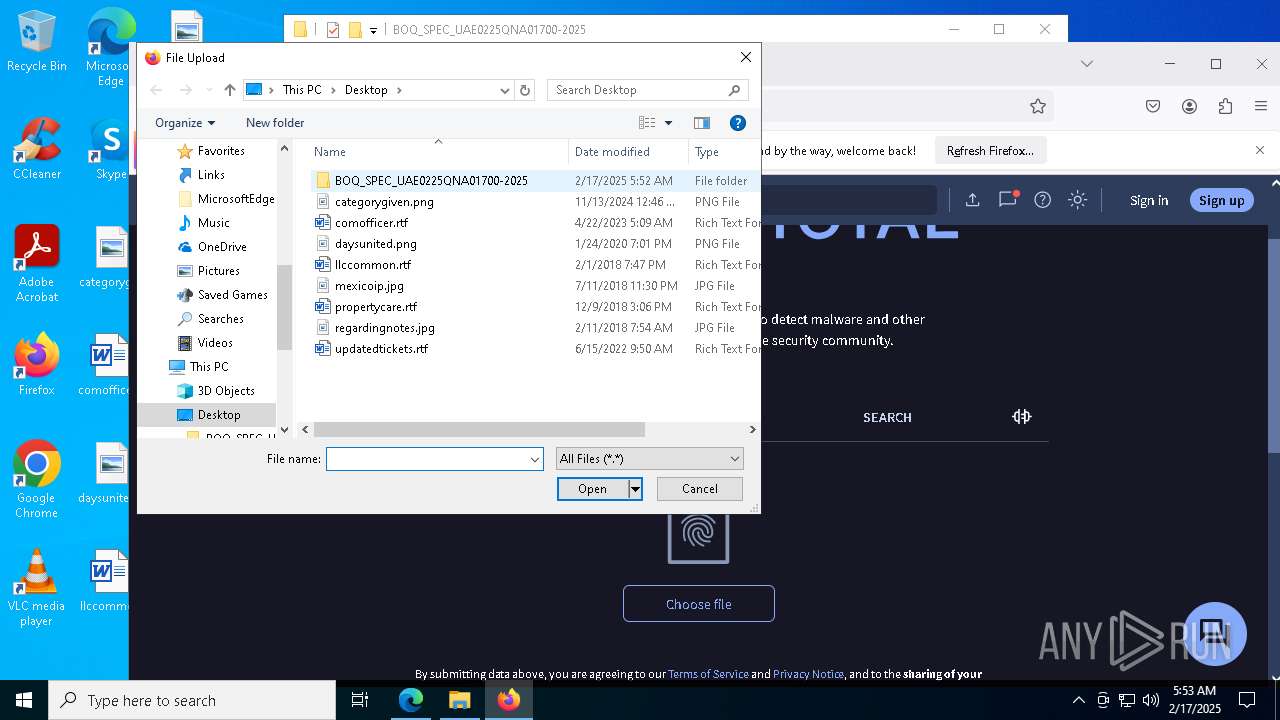Show hidden system tray icons chevron
Viewport: 1280px width, 720px height.
tap(1078, 700)
